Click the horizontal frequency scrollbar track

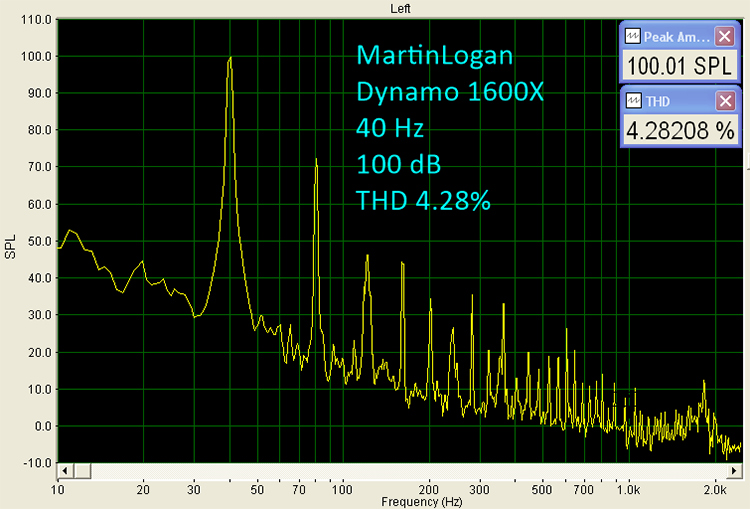pos(400,469)
